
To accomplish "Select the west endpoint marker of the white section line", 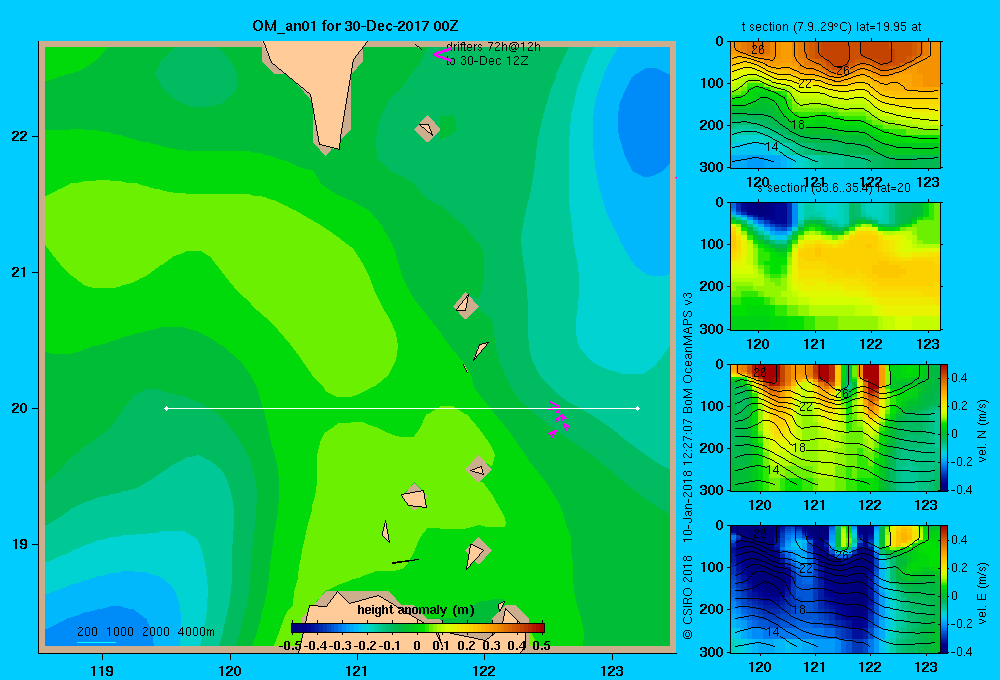I will [166, 408].
